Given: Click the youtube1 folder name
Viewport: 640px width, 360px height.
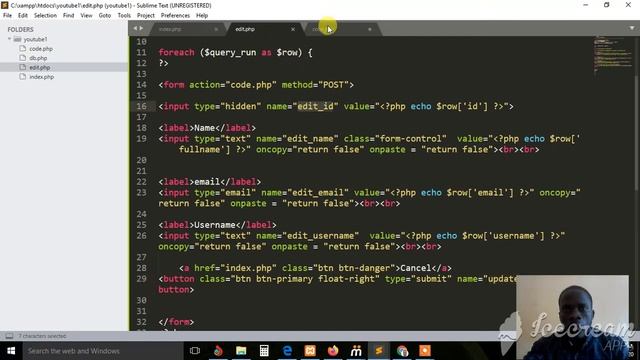Looking at the screenshot, I should click(35, 39).
